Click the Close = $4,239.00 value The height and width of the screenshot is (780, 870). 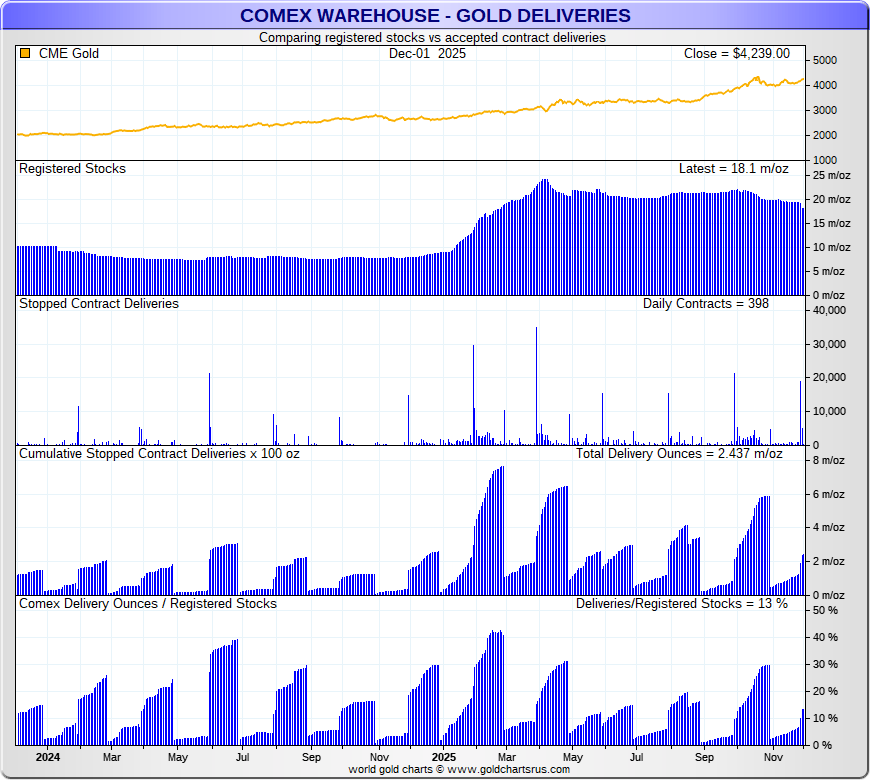click(736, 54)
